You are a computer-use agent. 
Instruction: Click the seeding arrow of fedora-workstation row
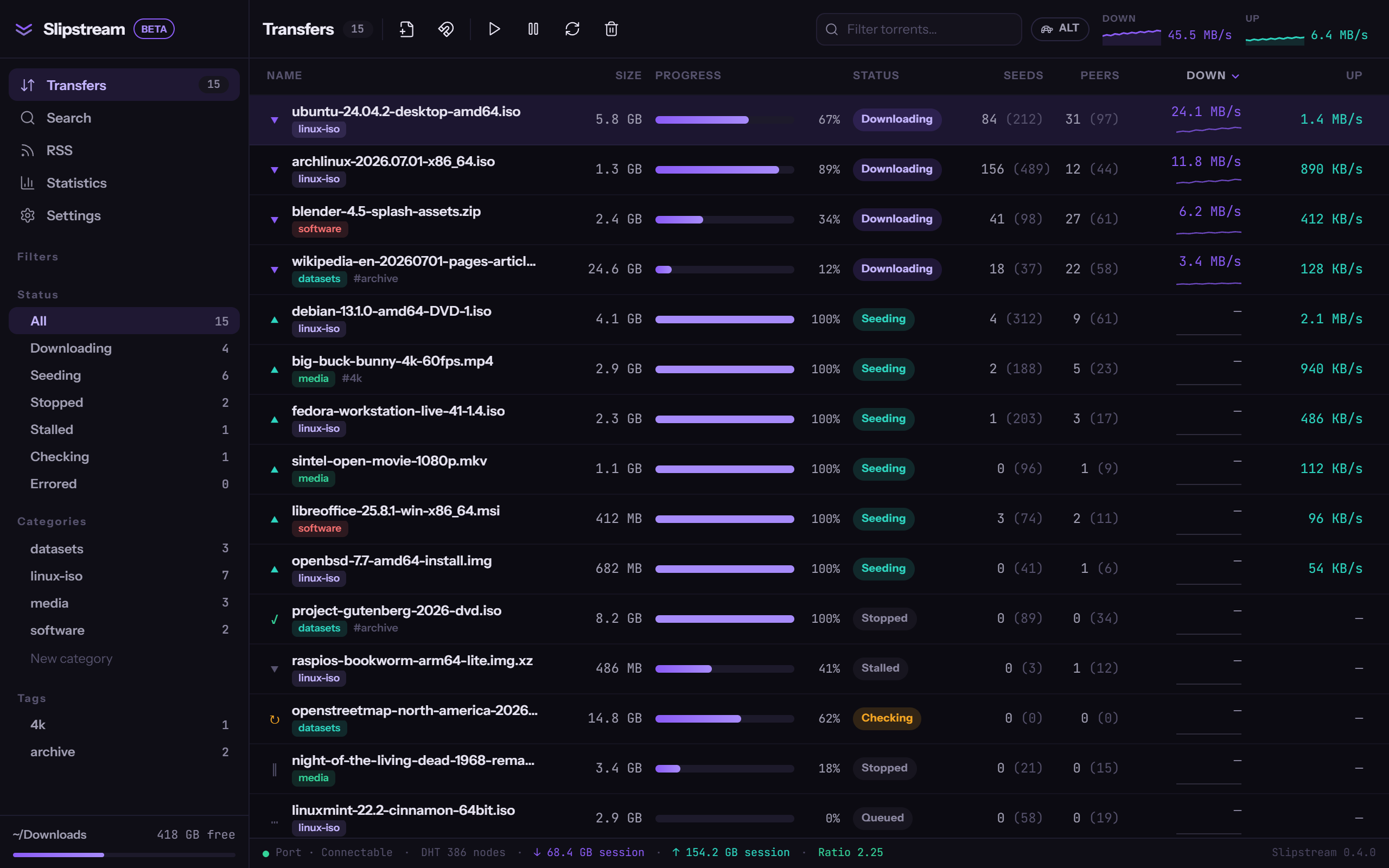(275, 419)
